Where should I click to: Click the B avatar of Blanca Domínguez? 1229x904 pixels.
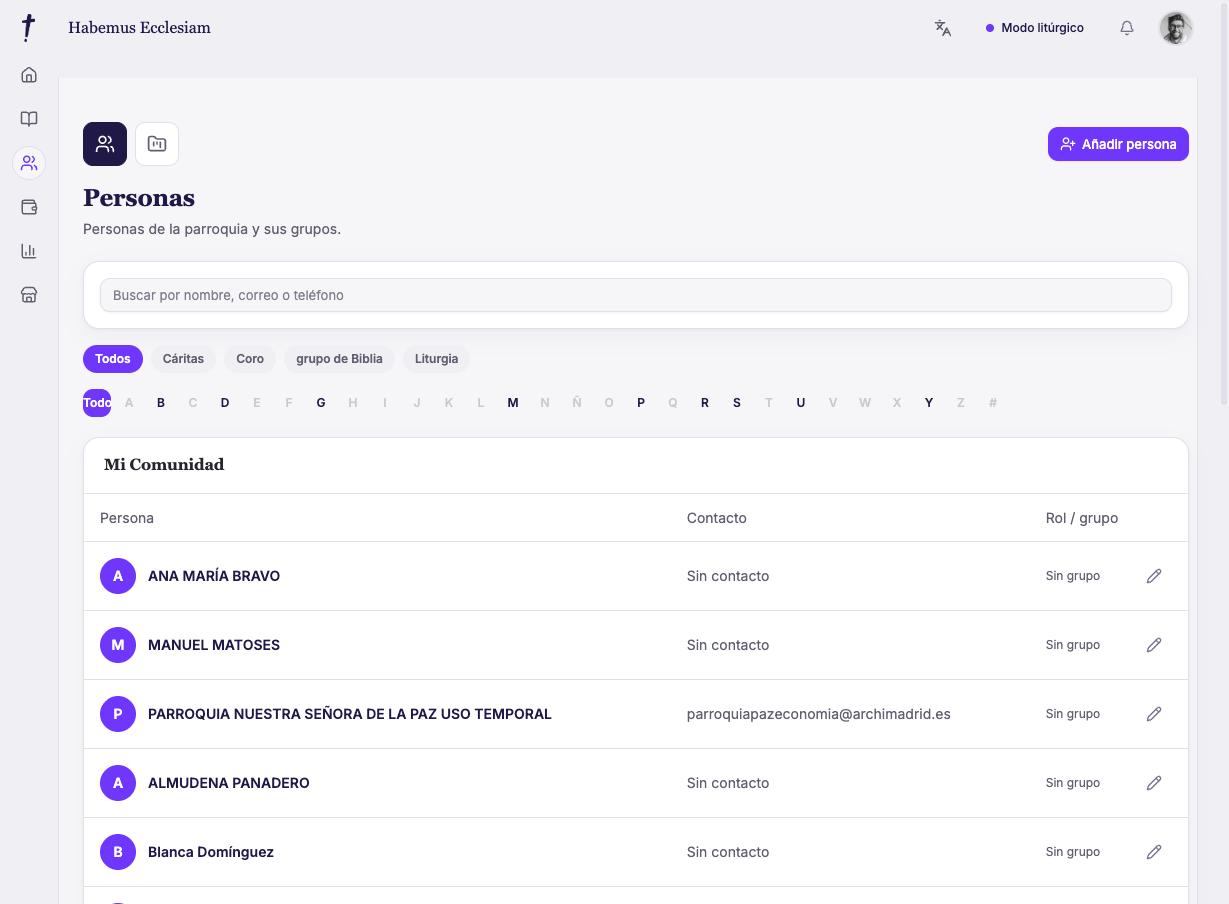pos(118,852)
